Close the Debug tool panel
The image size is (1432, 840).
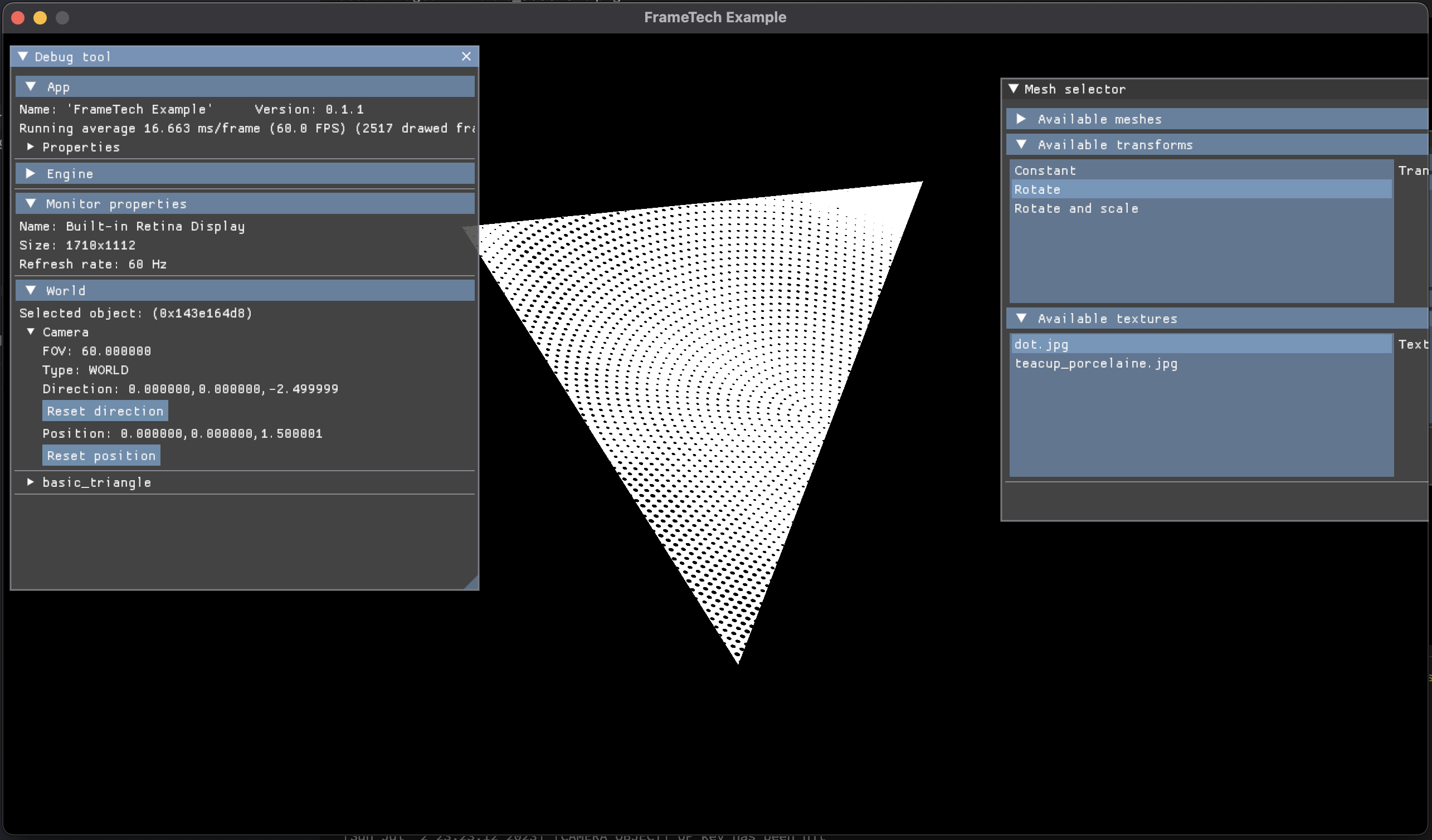click(x=466, y=56)
